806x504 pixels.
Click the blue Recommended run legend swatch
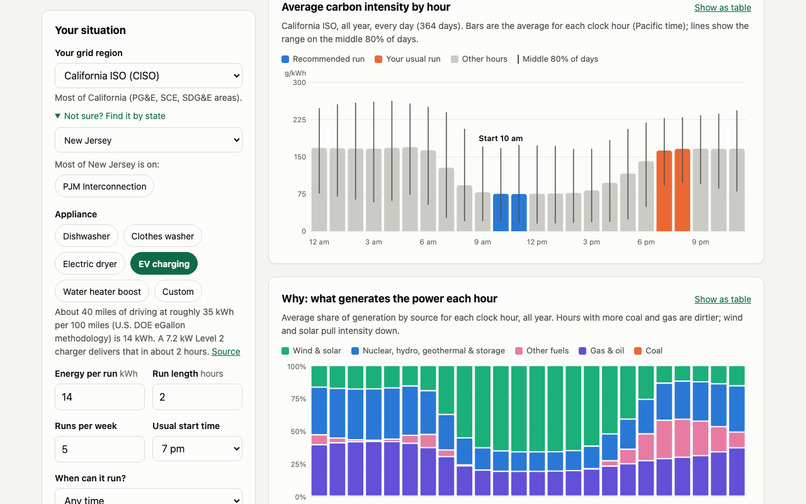pos(285,59)
